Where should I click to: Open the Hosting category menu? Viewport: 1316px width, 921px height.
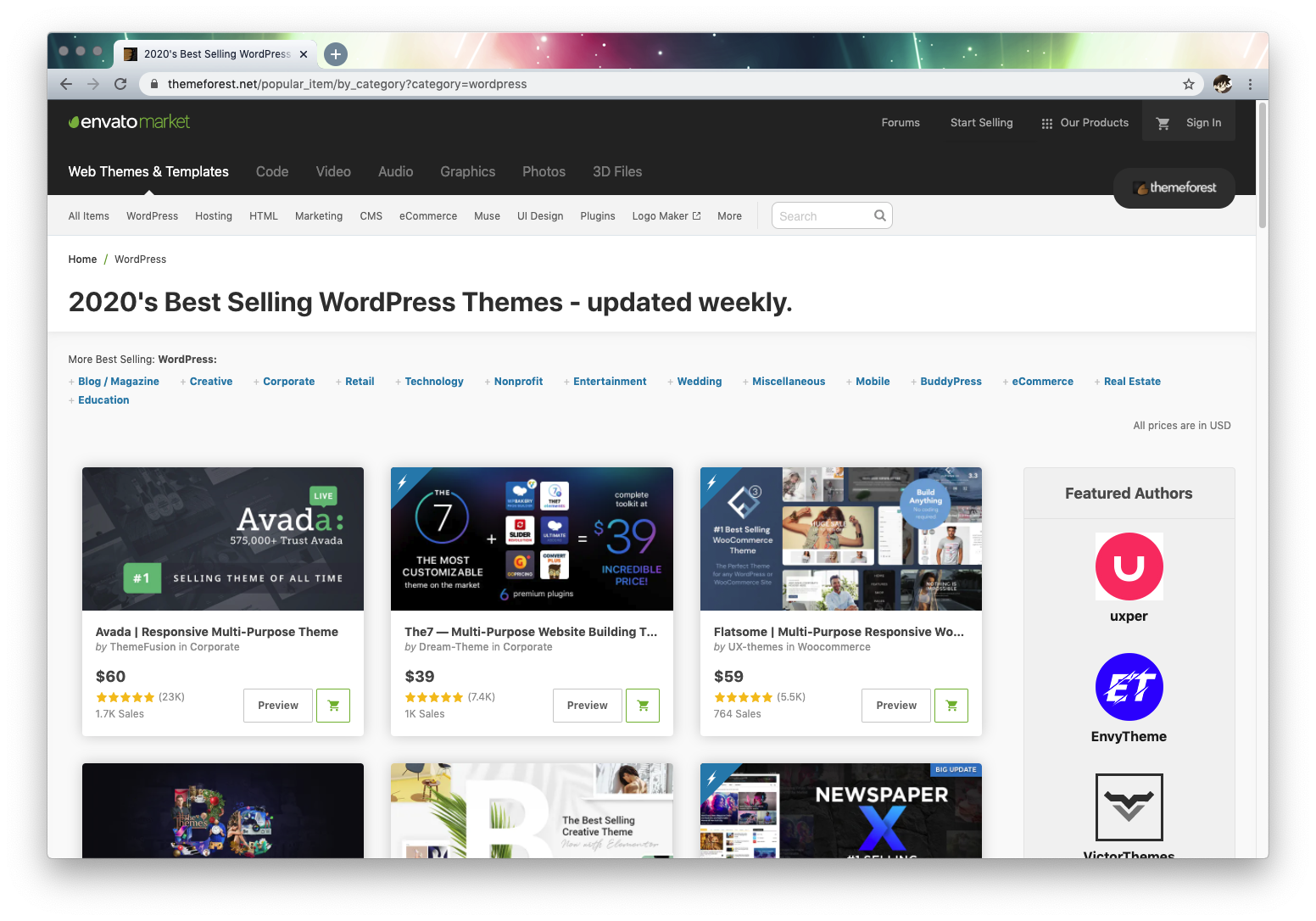[214, 216]
